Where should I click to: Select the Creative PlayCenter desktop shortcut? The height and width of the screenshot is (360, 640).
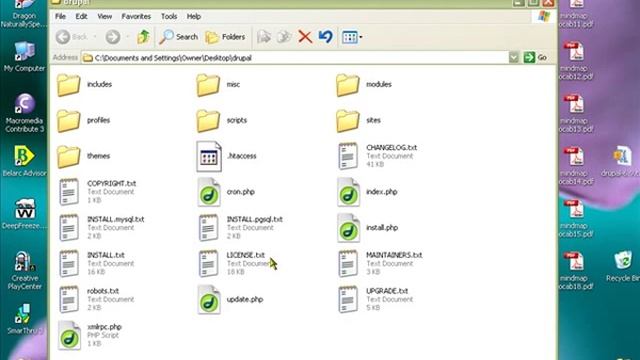24,271
